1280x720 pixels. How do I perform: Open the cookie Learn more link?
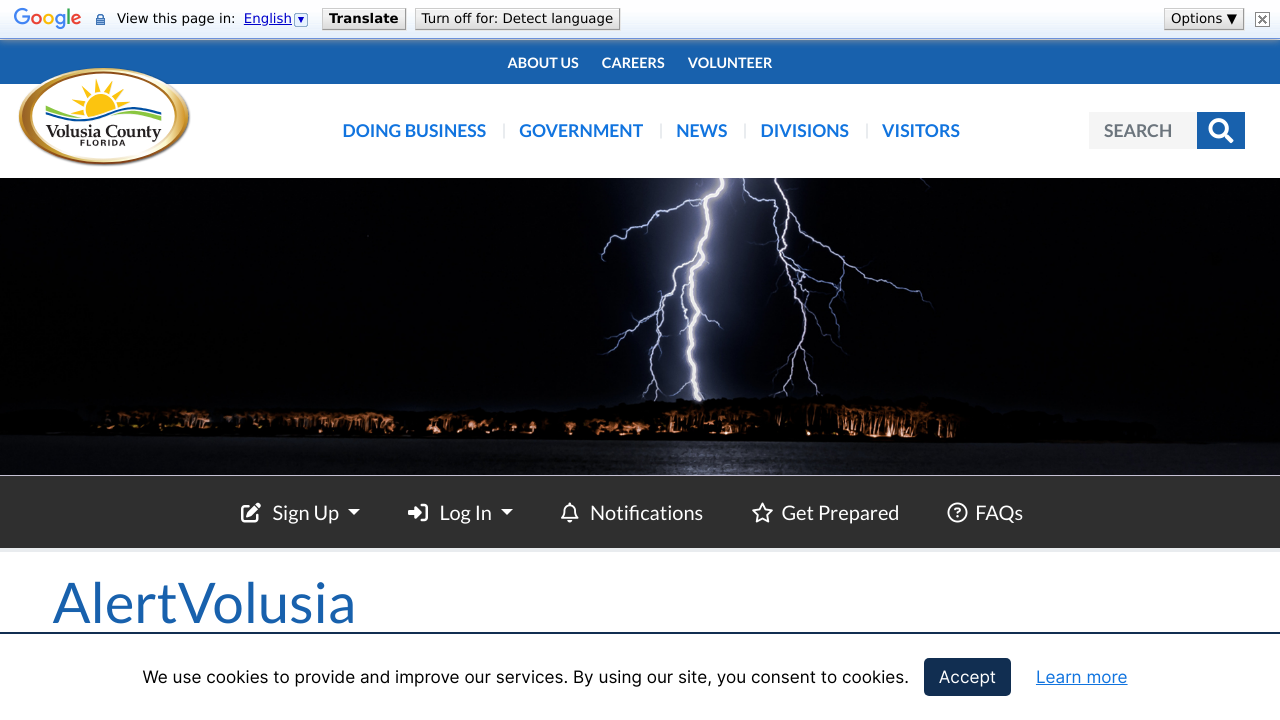coord(1081,677)
